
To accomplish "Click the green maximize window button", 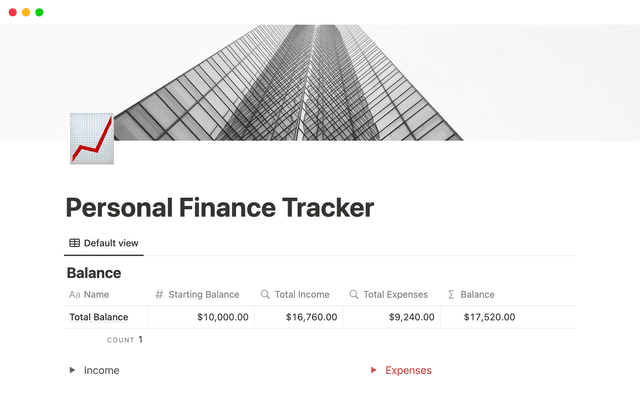I will coord(39,12).
